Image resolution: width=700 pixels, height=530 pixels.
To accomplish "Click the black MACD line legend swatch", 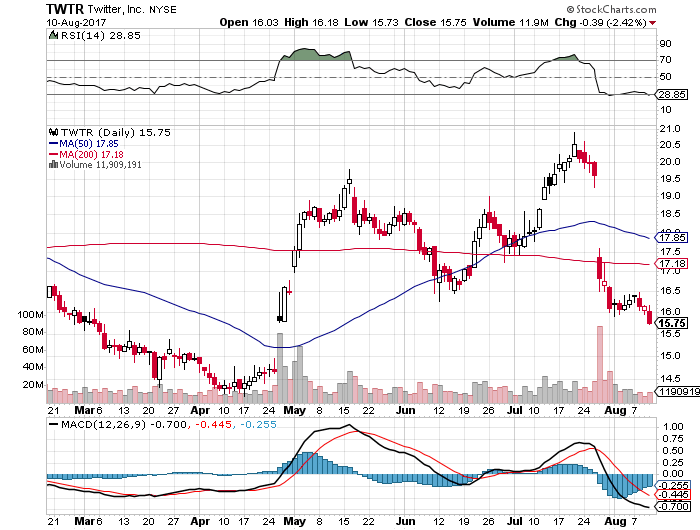I will point(53,424).
